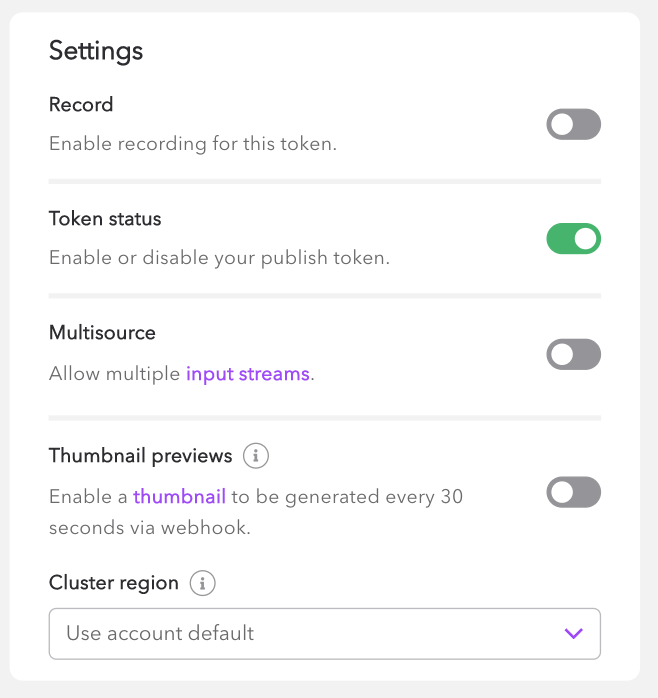The image size is (658, 698).
Task: Click the "seconds via webhook" description text
Action: click(149, 527)
